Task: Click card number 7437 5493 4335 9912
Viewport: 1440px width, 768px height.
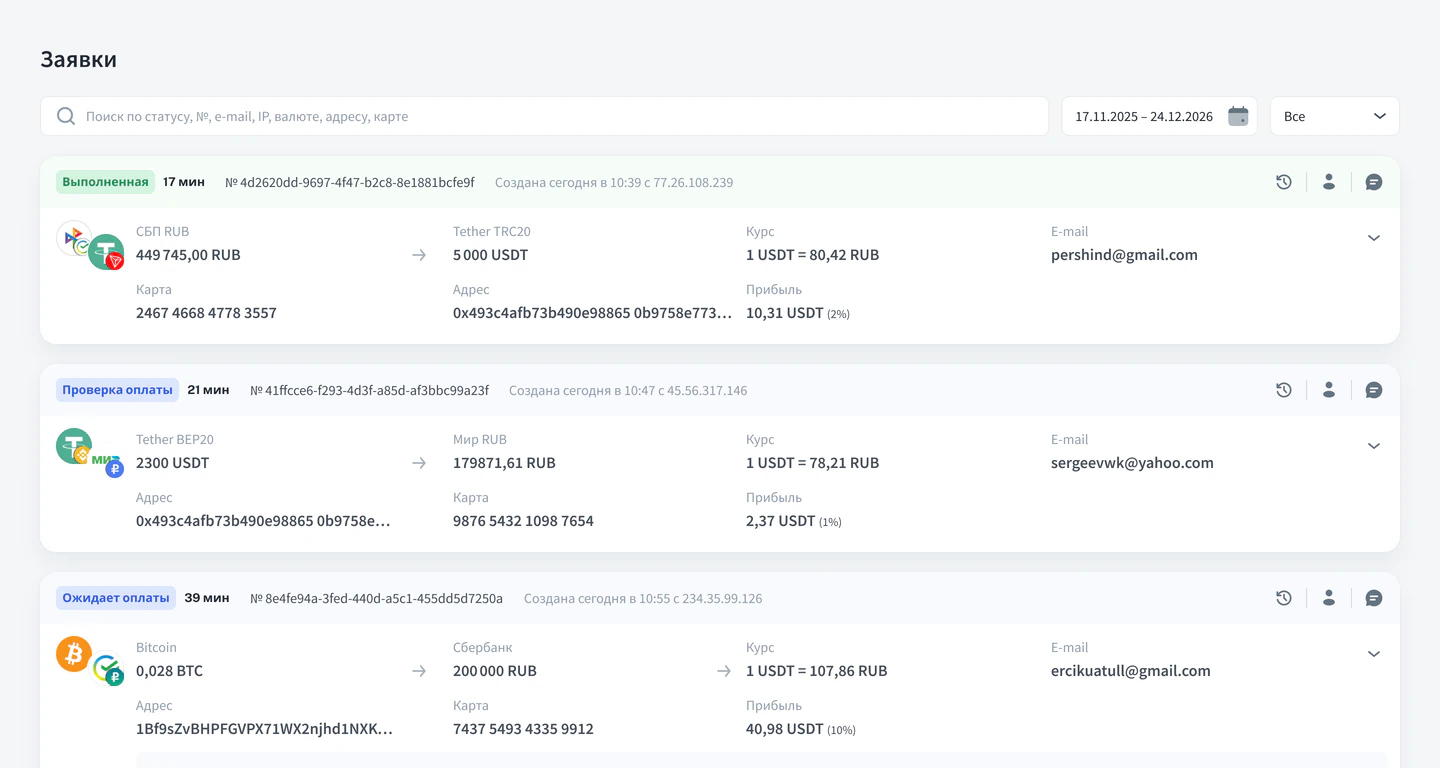Action: click(523, 729)
